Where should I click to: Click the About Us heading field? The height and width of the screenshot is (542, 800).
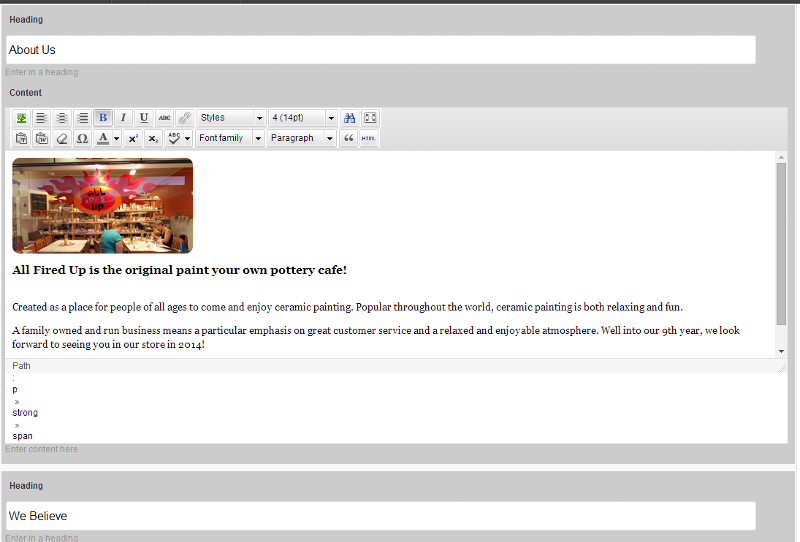pyautogui.click(x=381, y=50)
